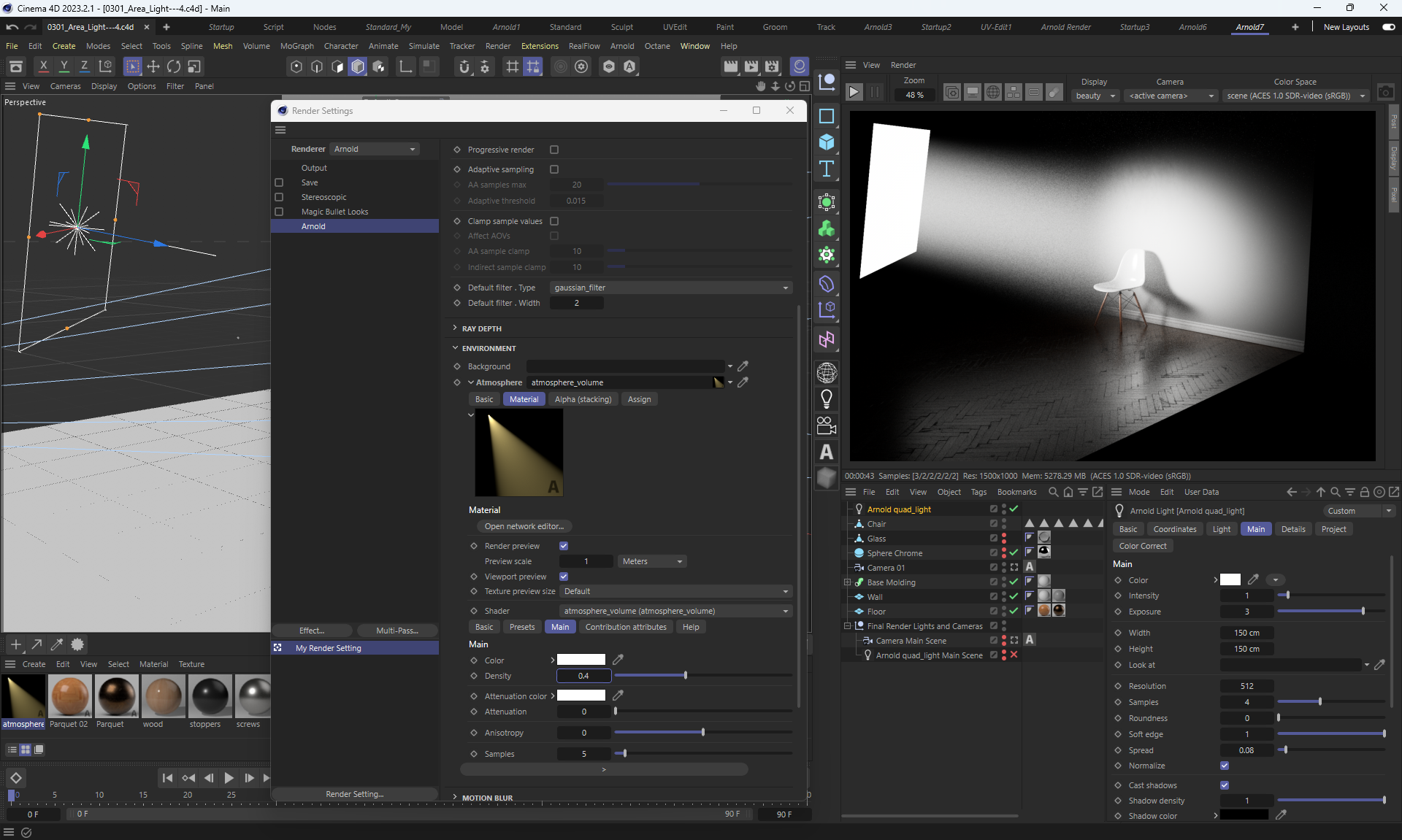Open Default filter Type dropdown

pos(670,288)
